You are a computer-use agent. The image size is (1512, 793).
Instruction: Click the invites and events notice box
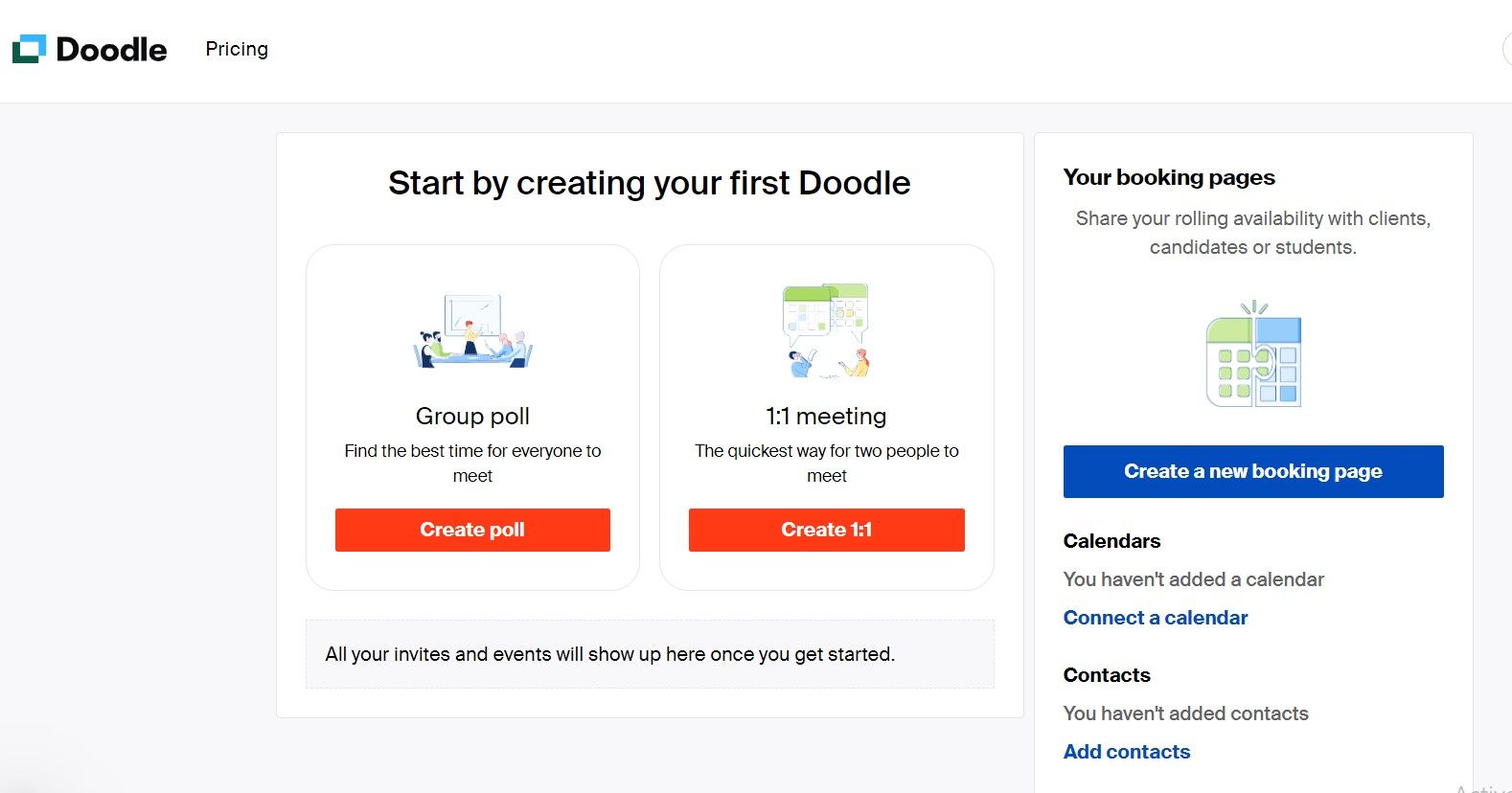[650, 654]
